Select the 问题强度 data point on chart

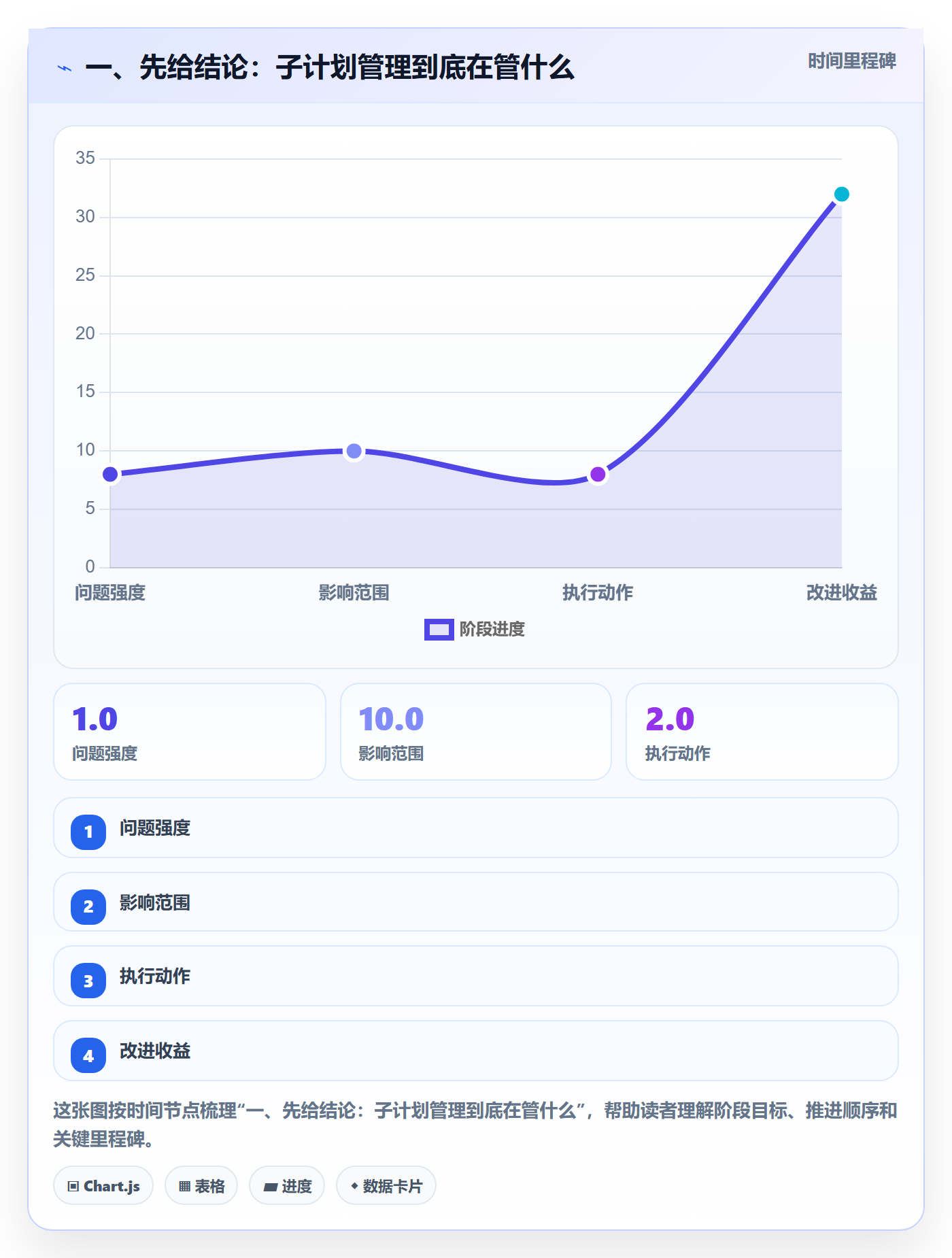pos(110,474)
